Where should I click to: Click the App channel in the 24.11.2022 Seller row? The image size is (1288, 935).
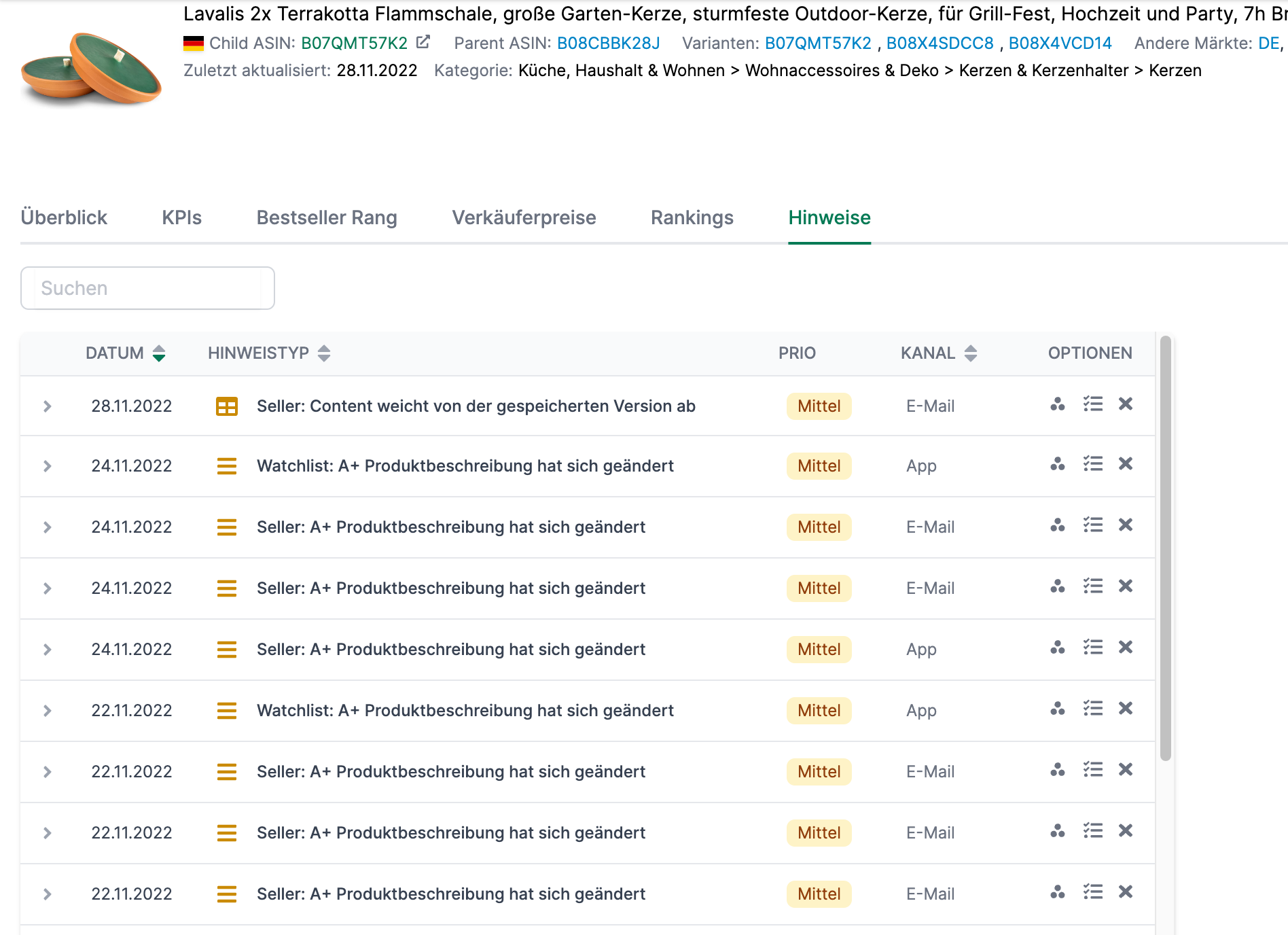pyautogui.click(x=921, y=650)
